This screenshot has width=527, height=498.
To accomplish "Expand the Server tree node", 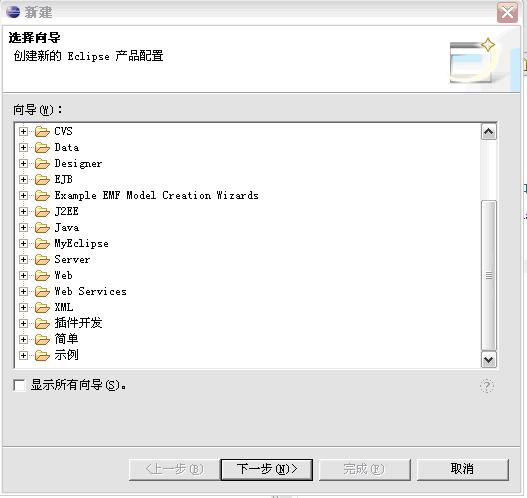I will [23, 259].
